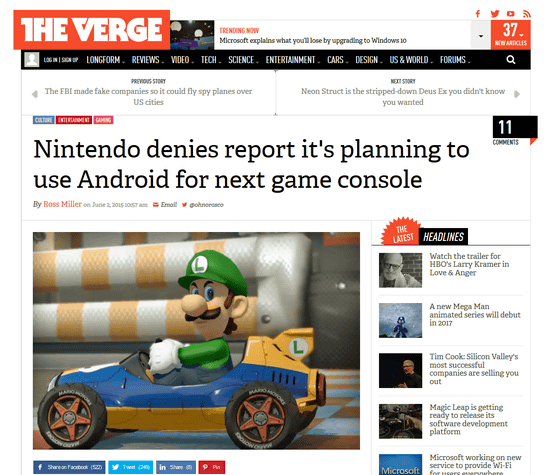Go to next story arrow
The height and width of the screenshot is (475, 560).
tap(517, 94)
